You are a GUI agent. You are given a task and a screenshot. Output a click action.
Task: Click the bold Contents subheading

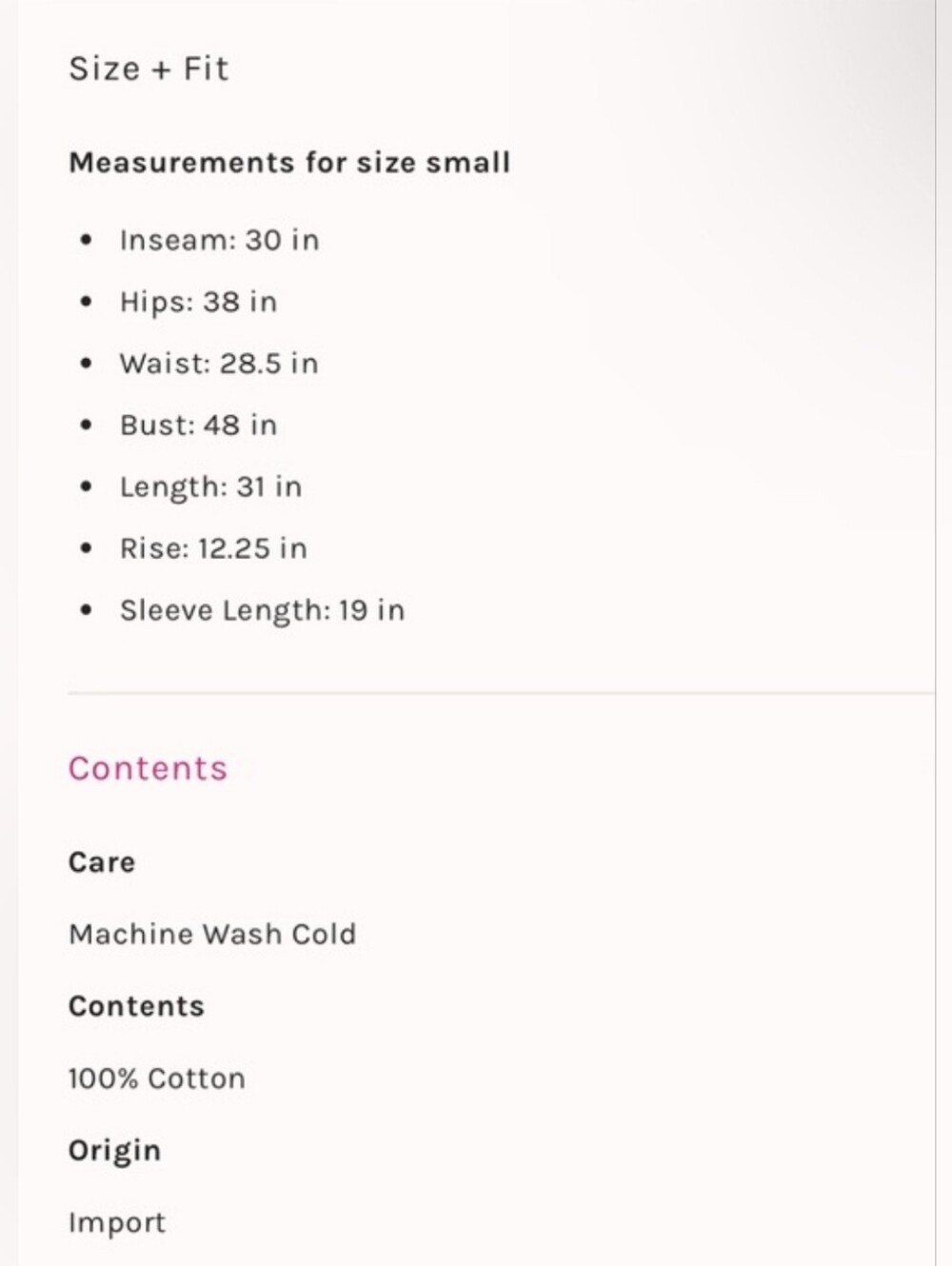pos(136,1006)
